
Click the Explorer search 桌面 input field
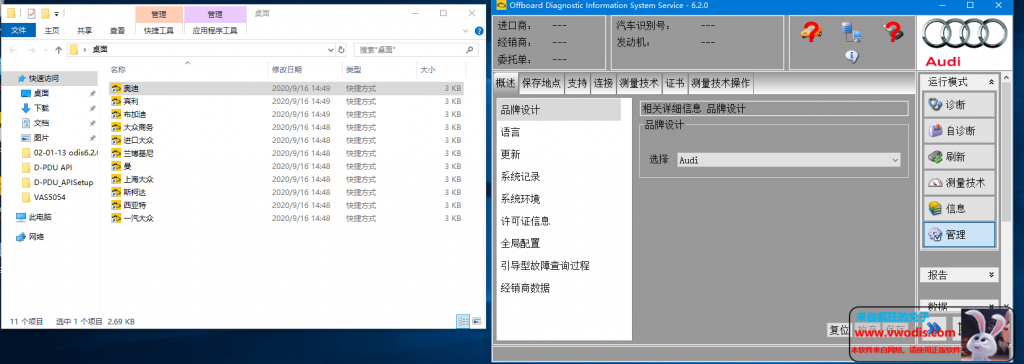click(408, 50)
